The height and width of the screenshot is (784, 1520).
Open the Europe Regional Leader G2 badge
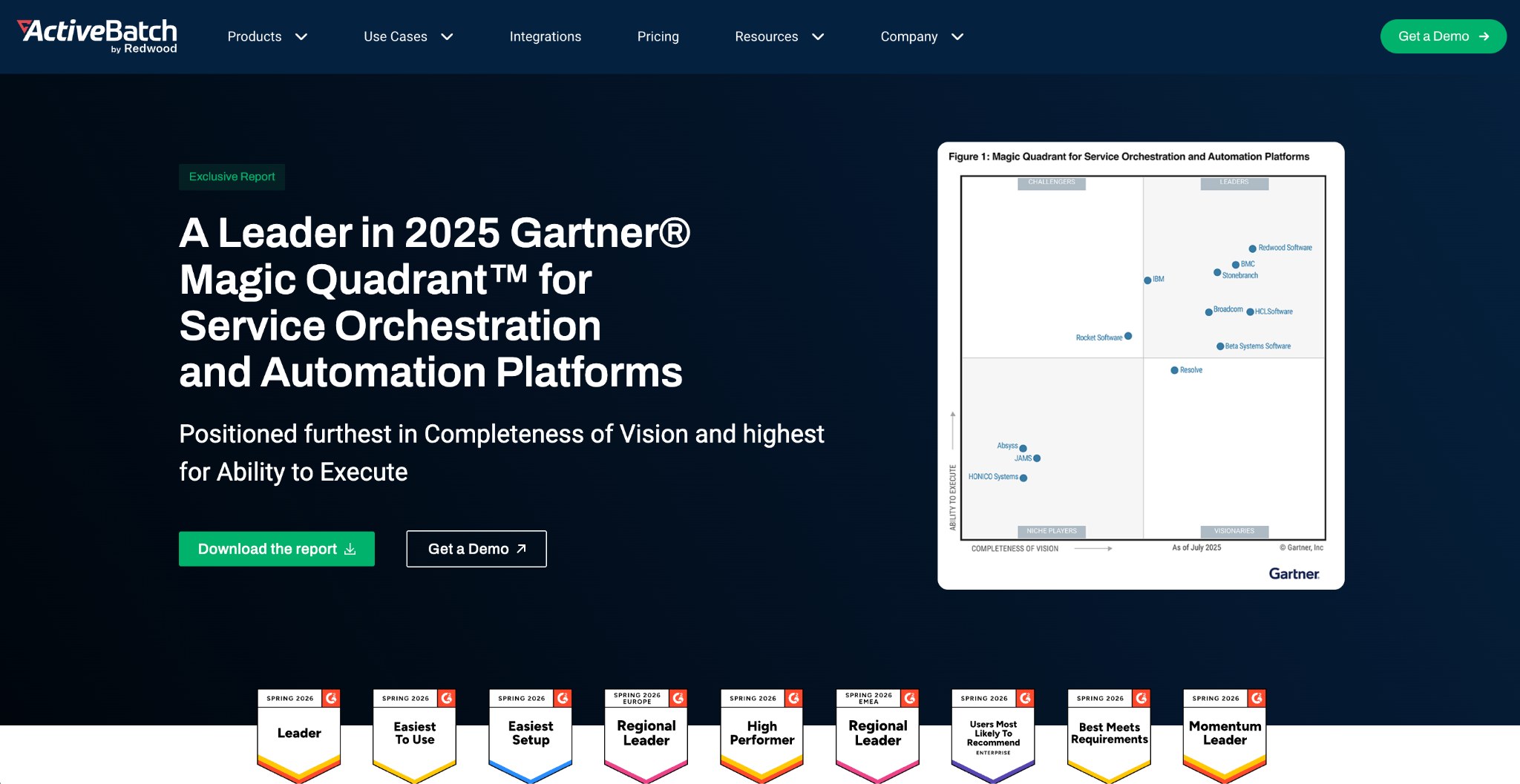(646, 736)
